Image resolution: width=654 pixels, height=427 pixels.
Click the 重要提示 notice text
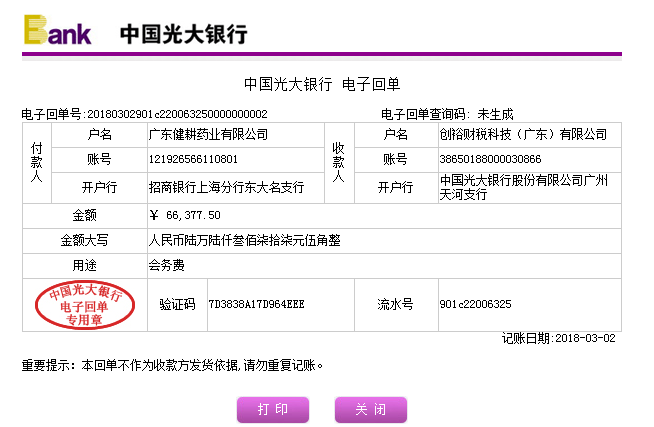tap(172, 366)
